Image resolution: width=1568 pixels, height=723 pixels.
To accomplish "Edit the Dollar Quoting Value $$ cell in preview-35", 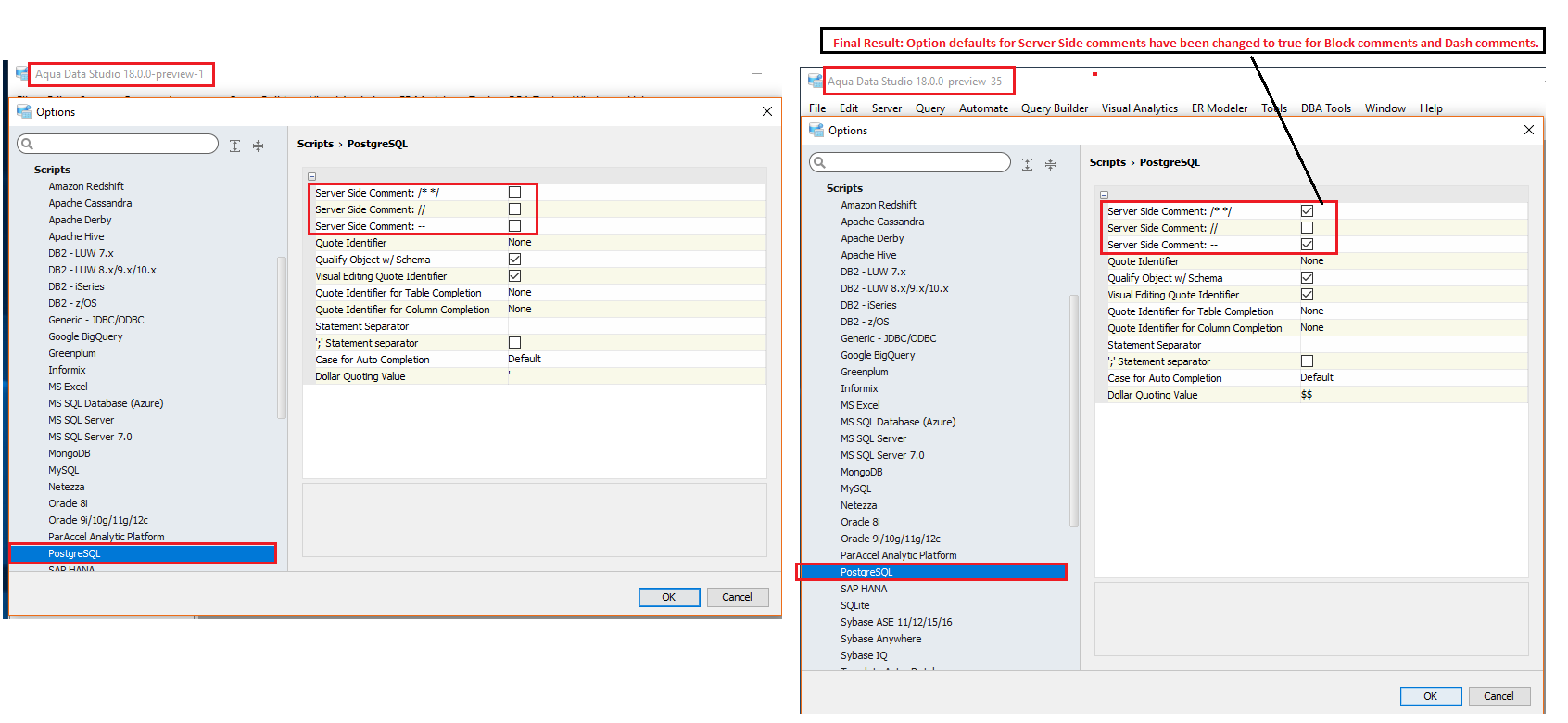I will click(x=1414, y=395).
